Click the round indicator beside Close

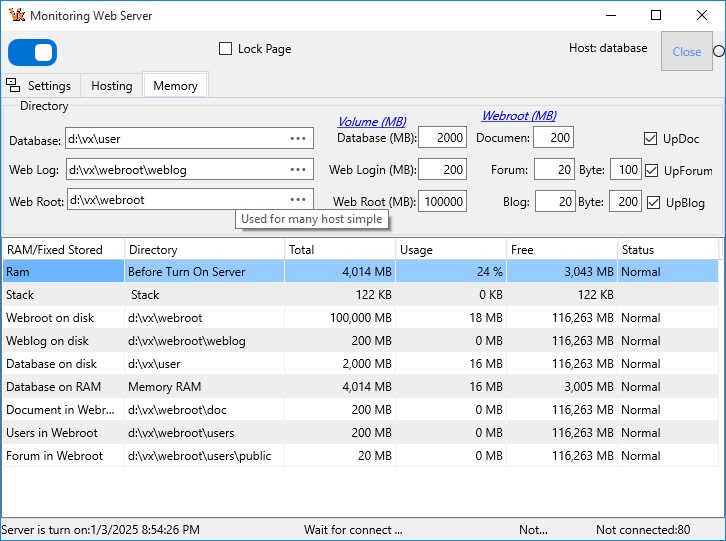[x=719, y=51]
